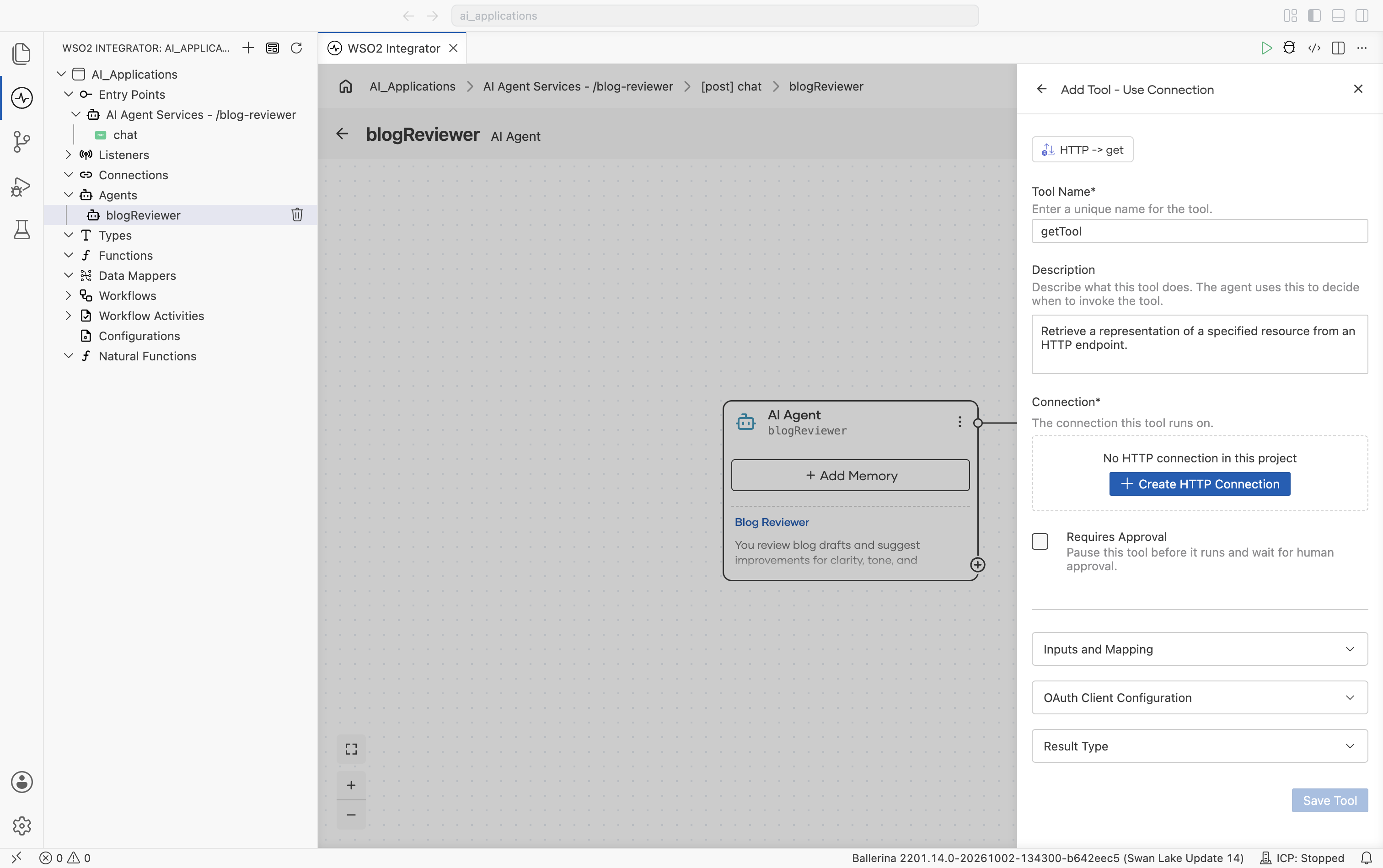Click Add Memory on AI Agent node

(x=850, y=475)
